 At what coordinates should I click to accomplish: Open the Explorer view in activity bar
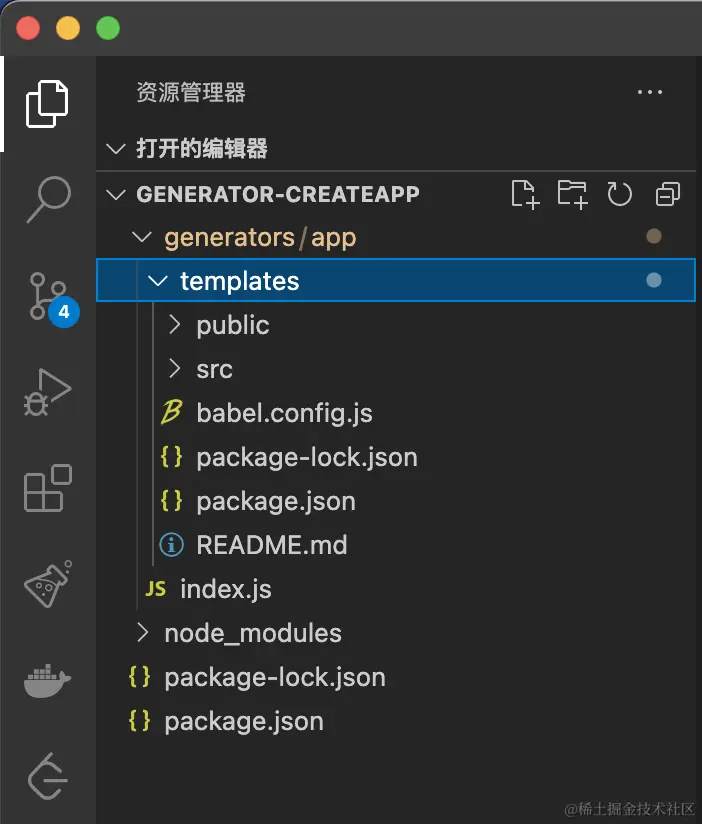coord(47,102)
